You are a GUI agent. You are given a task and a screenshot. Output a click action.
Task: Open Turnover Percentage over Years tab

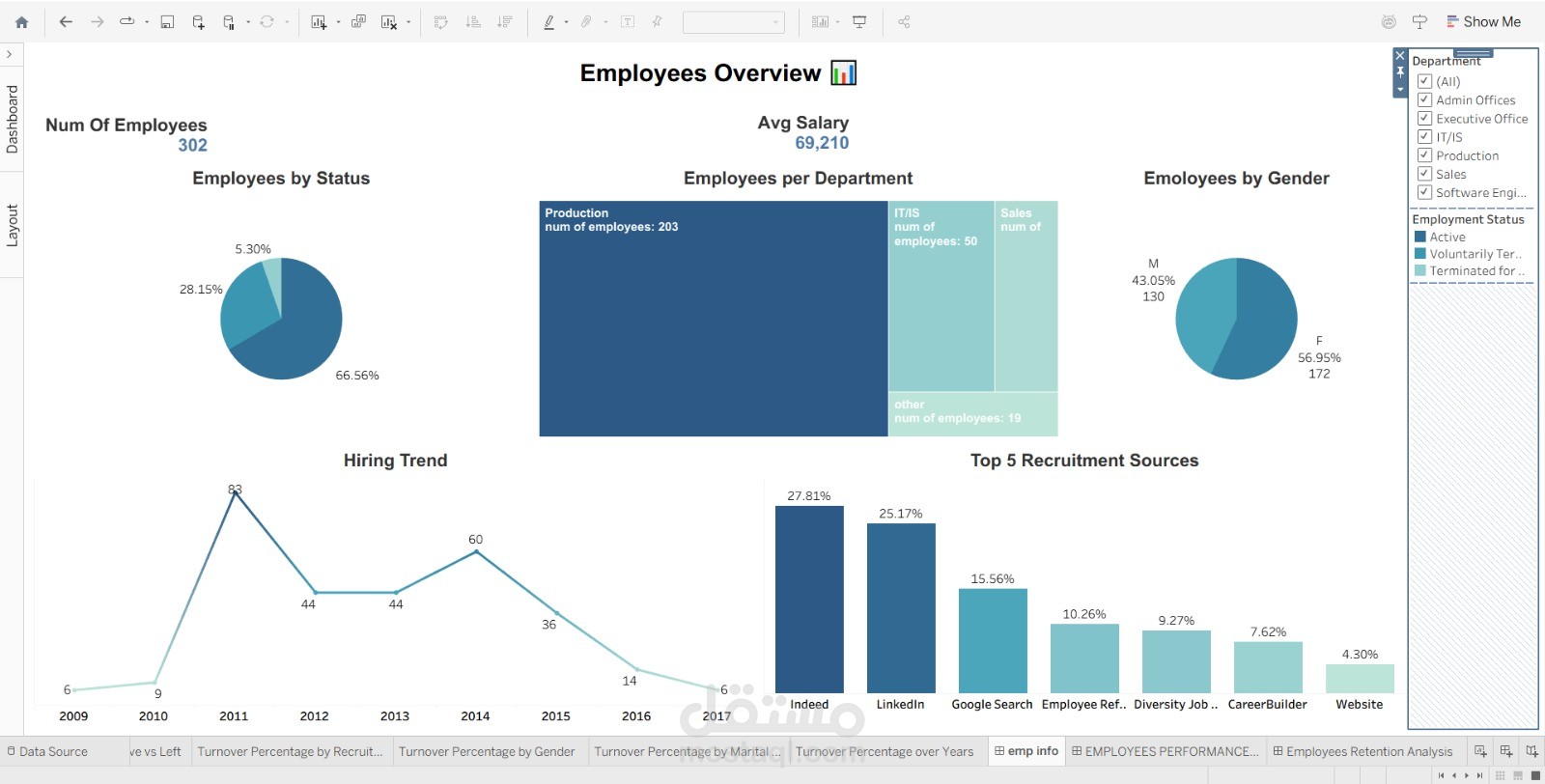(x=885, y=751)
